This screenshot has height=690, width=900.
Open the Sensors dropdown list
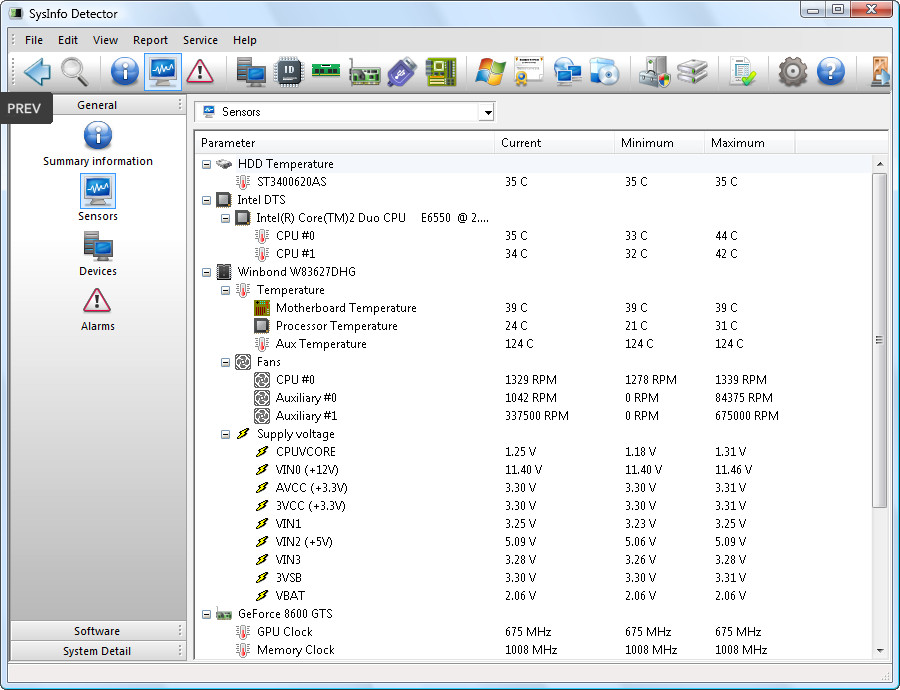(x=487, y=112)
